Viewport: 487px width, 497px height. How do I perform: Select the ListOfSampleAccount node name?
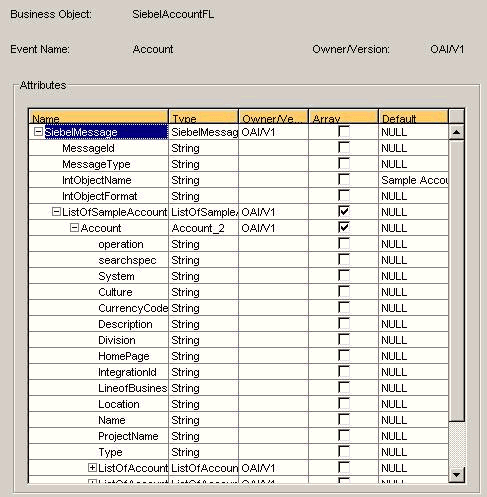point(114,212)
